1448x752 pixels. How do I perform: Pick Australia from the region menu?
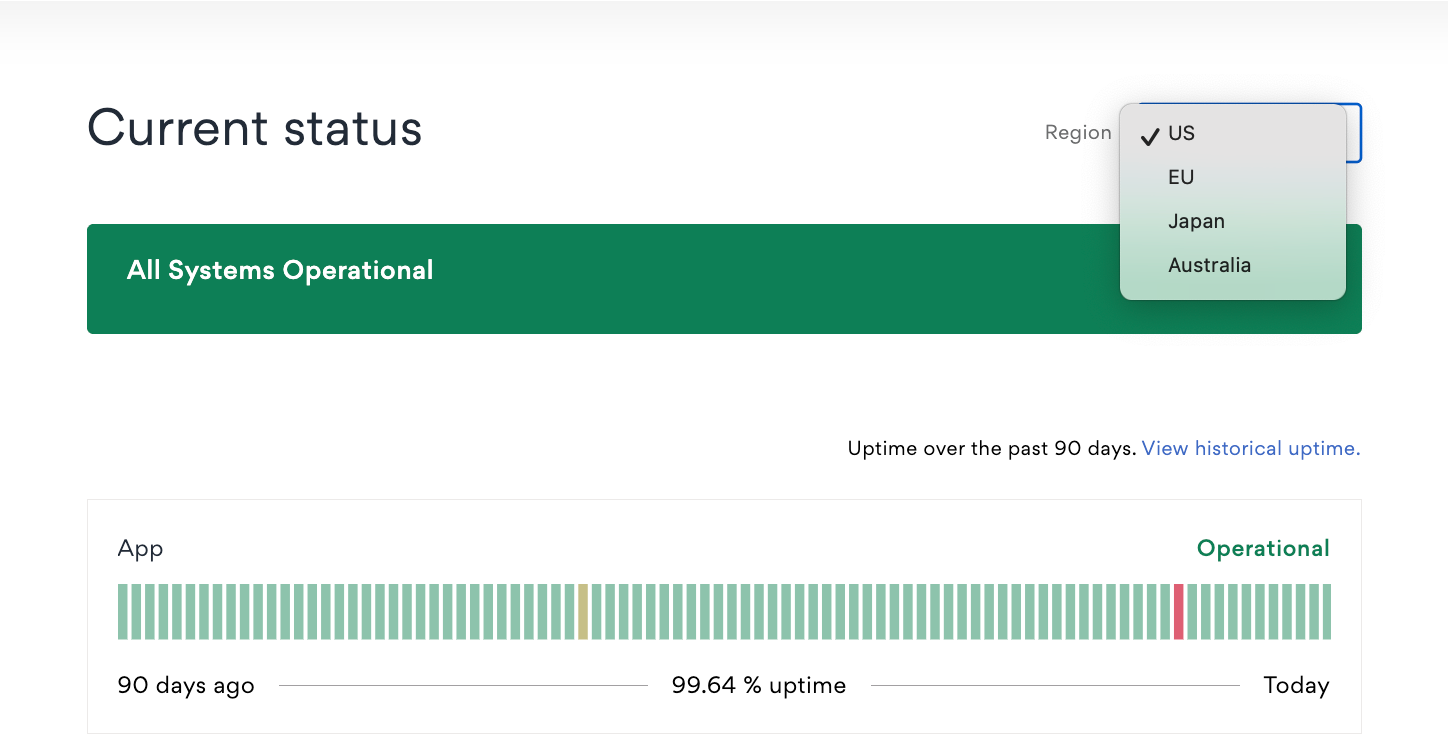point(1233,265)
